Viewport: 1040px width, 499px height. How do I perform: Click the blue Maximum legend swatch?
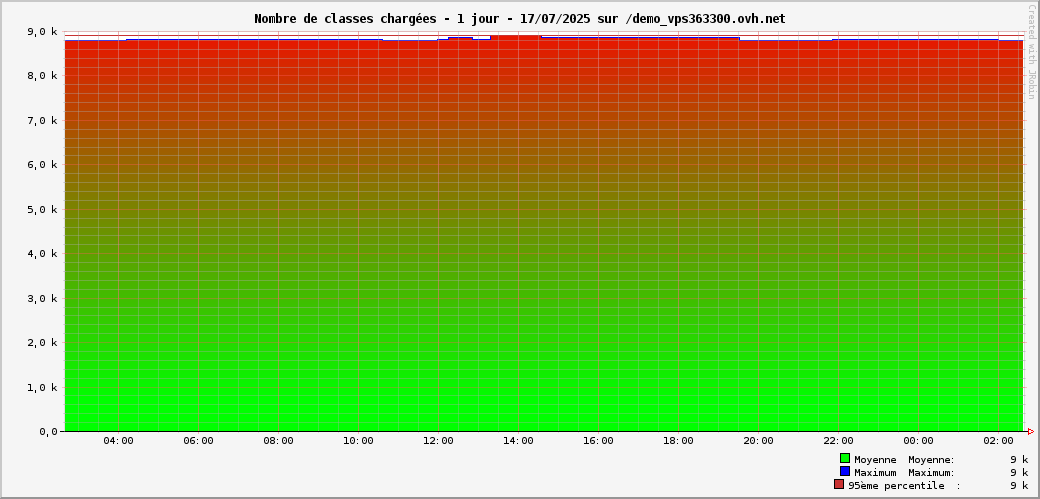click(x=845, y=471)
